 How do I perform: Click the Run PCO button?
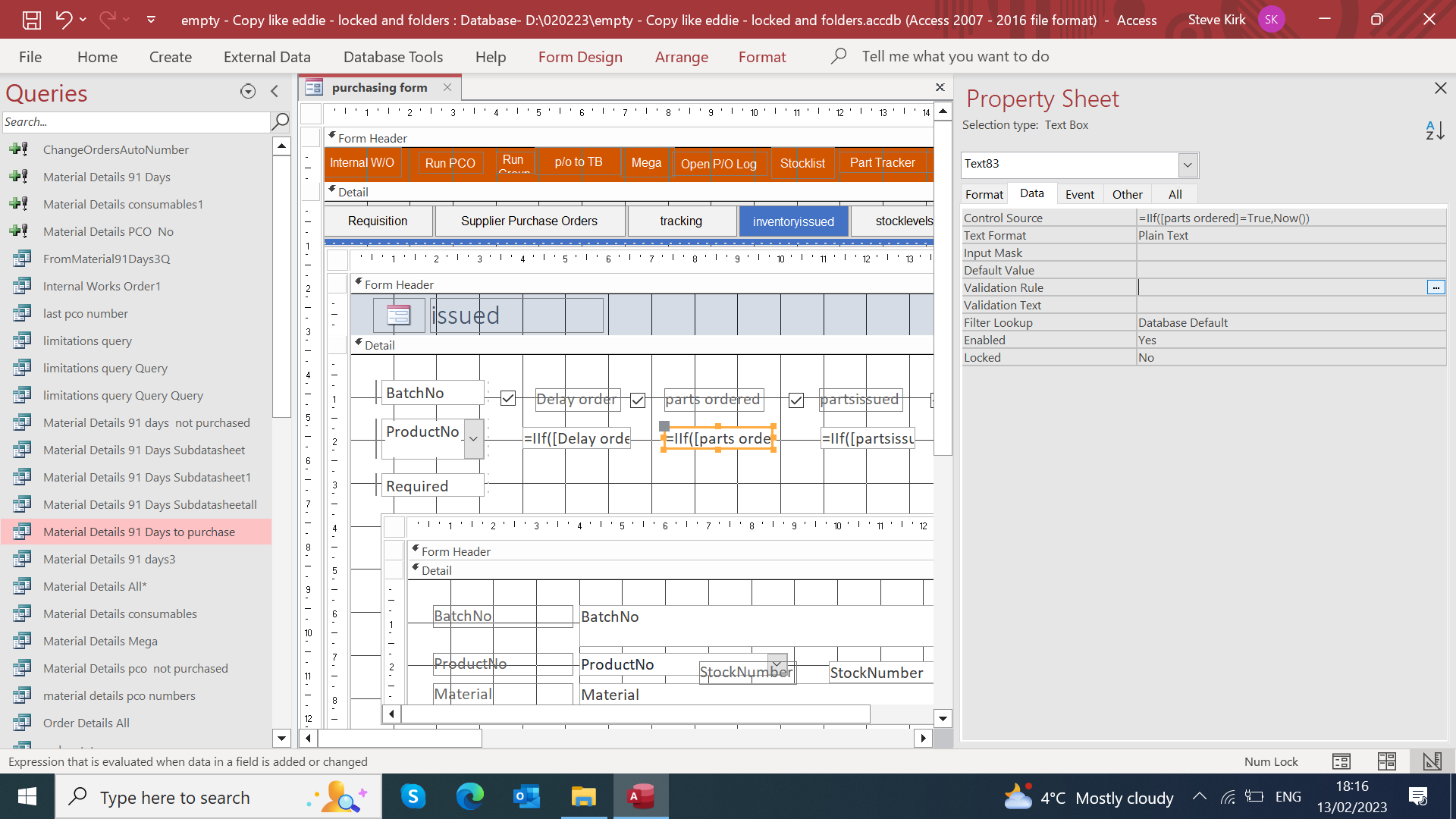point(450,163)
